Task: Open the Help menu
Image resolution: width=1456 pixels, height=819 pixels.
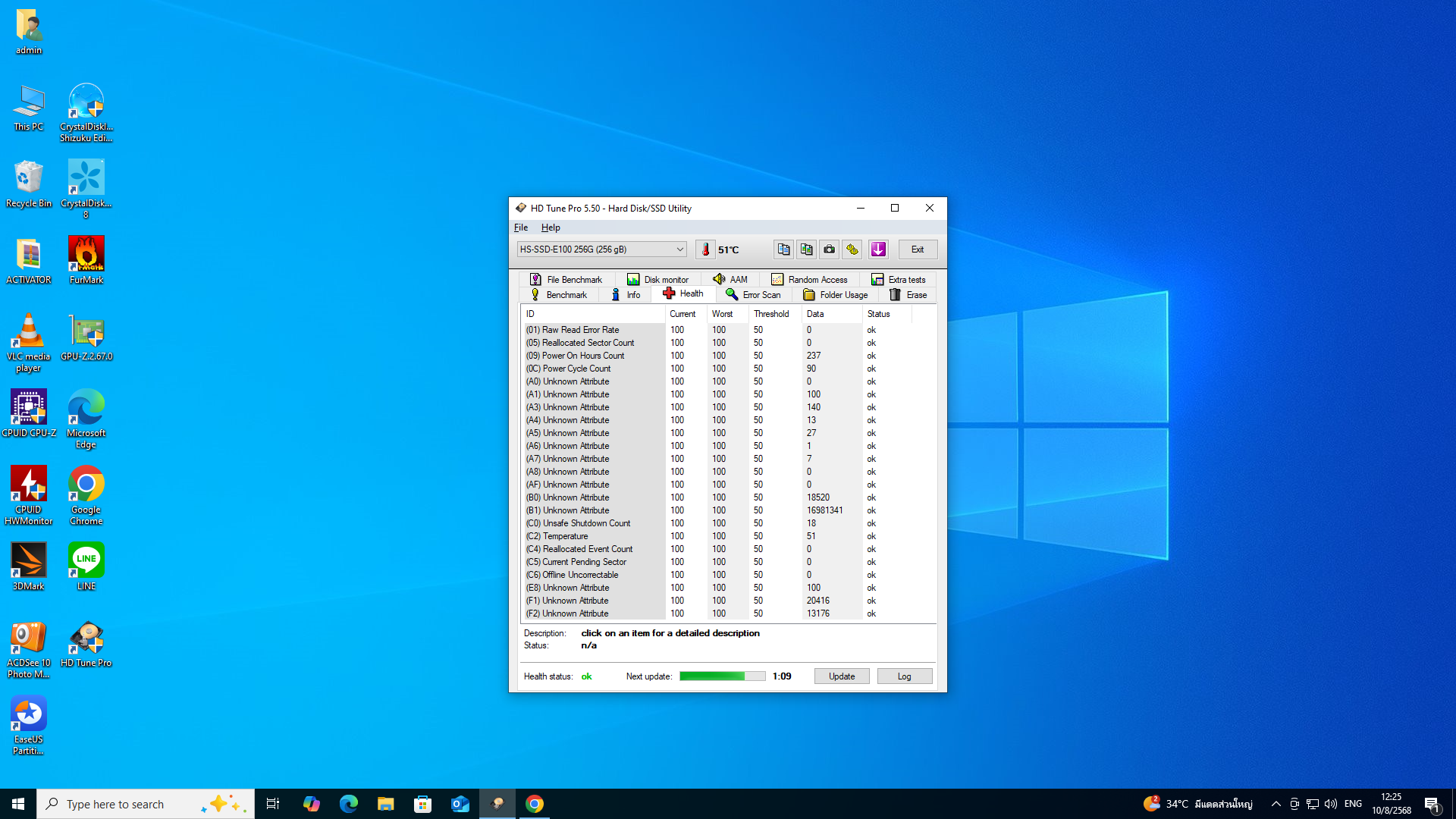Action: pos(551,227)
